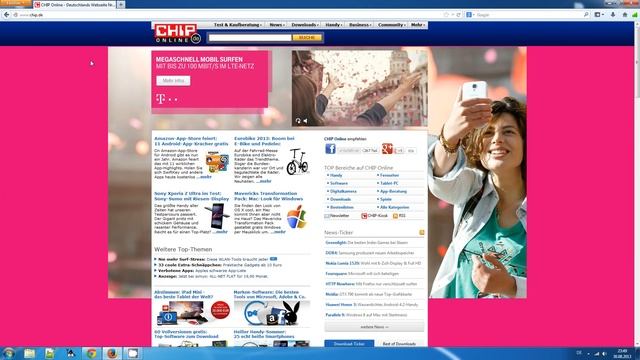This screenshot has height=360, width=640.
Task: Expand the Downloads navigation menu
Action: tap(305, 25)
